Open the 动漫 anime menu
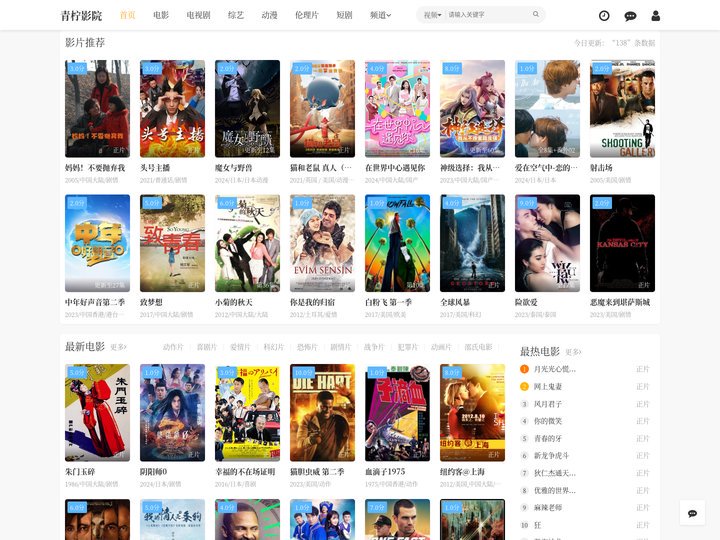Image resolution: width=720 pixels, height=540 pixels. [269, 15]
